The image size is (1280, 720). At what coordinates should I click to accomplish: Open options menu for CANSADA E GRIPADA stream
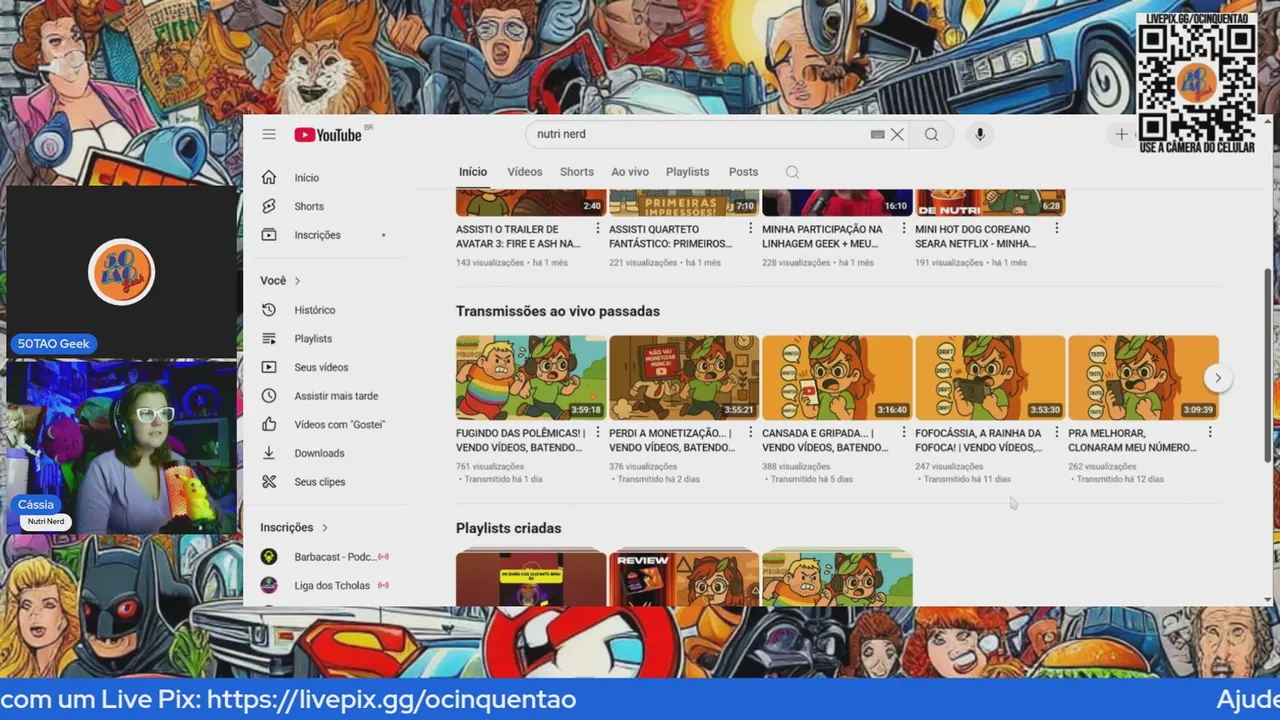tap(904, 433)
